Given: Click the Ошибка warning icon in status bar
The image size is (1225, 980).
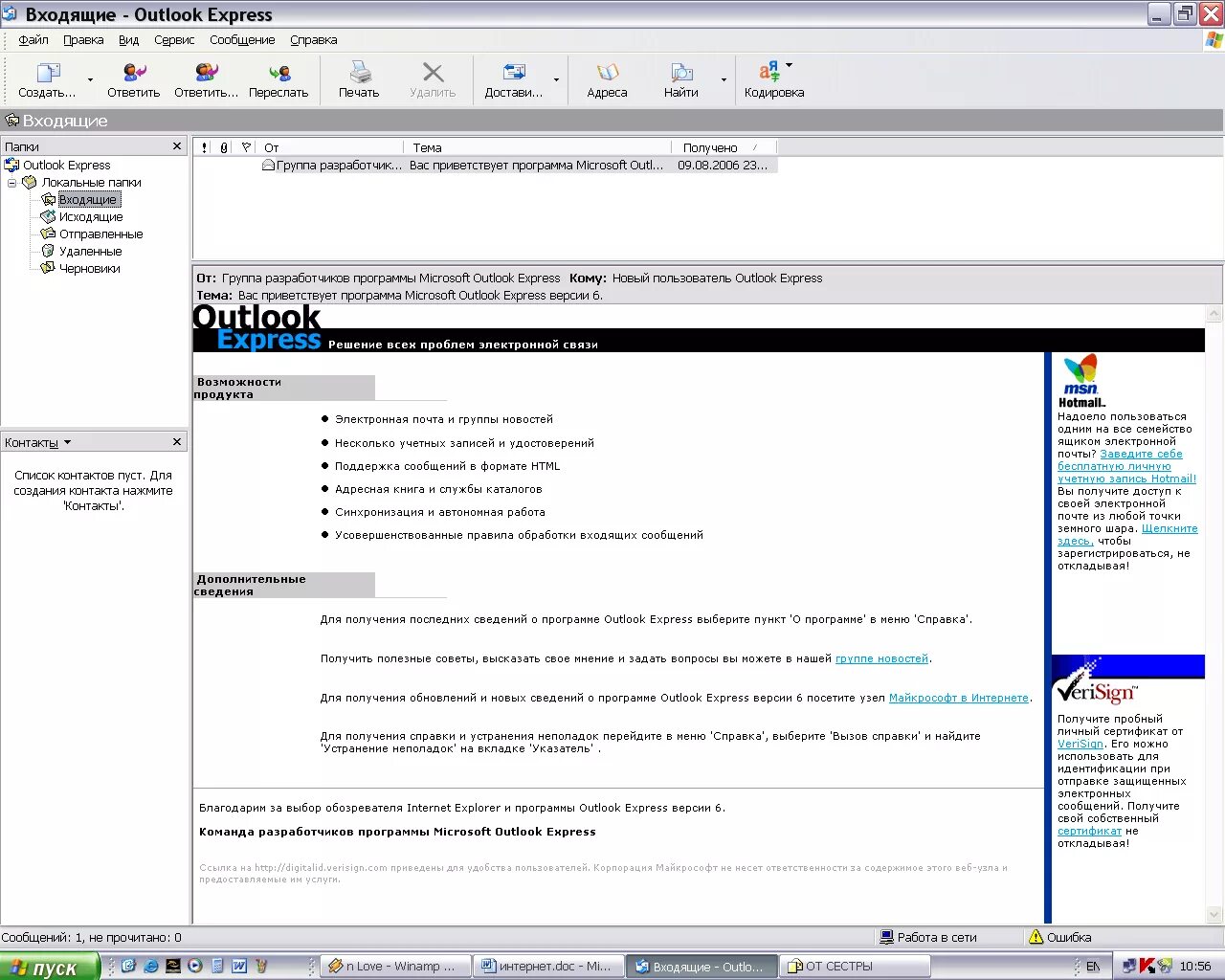Looking at the screenshot, I should 1036,937.
